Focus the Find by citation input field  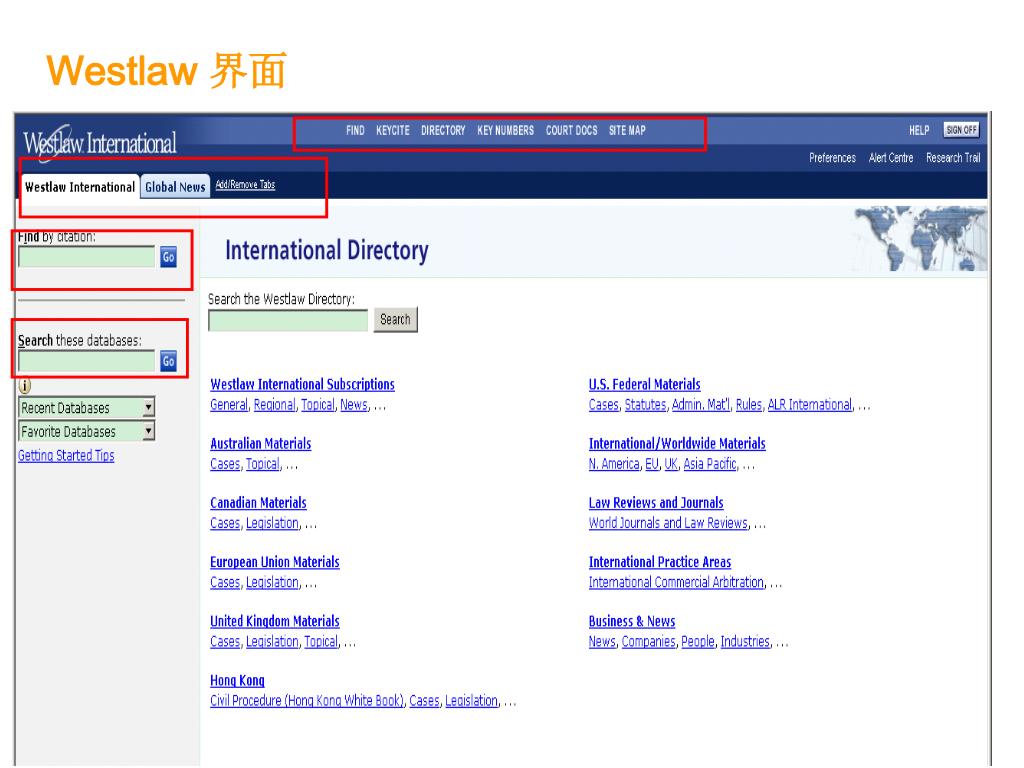pos(86,257)
